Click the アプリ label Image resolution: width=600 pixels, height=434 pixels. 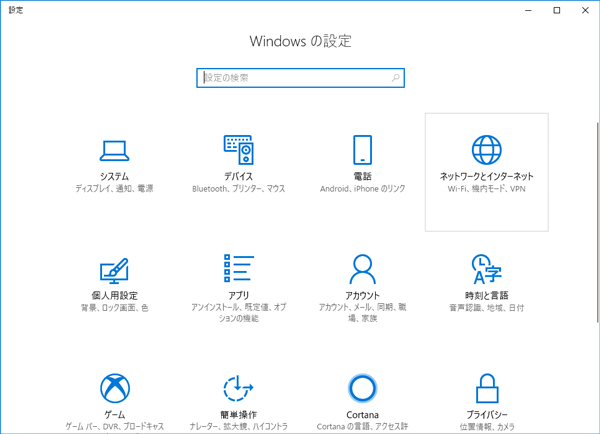(238, 295)
